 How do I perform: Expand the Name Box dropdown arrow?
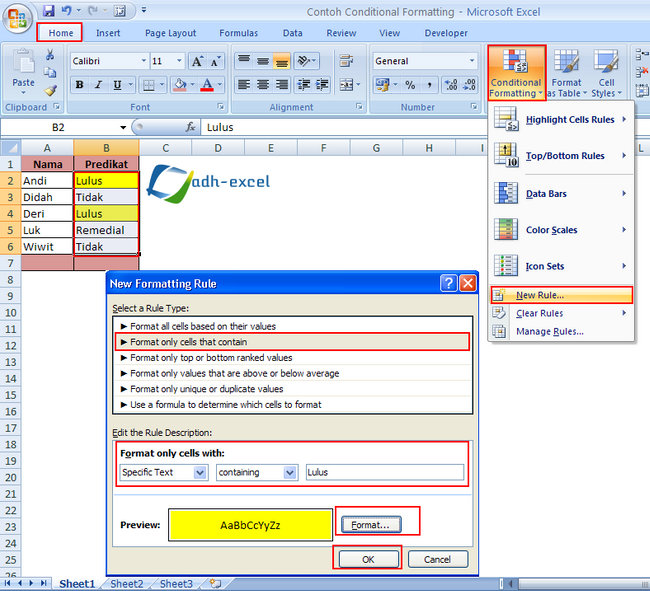[123, 127]
